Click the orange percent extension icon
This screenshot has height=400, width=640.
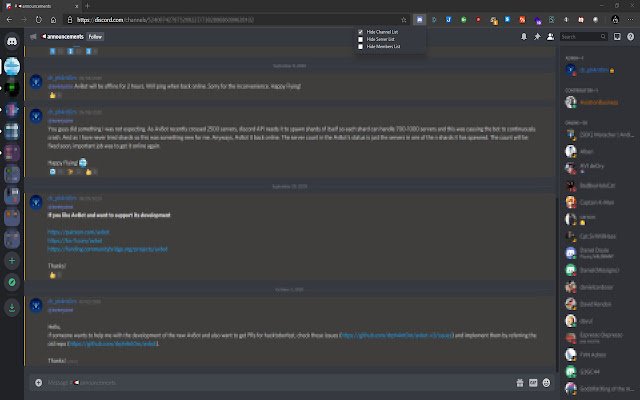pyautogui.click(x=522, y=20)
